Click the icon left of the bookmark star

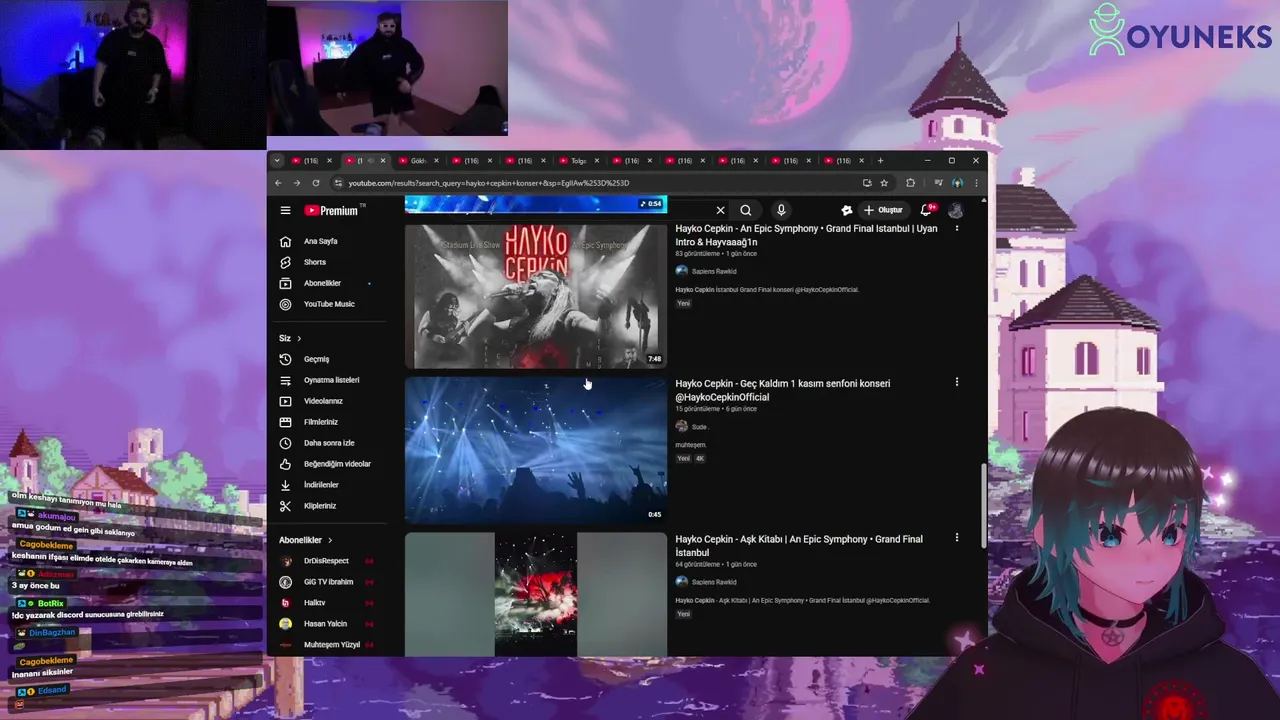[867, 183]
